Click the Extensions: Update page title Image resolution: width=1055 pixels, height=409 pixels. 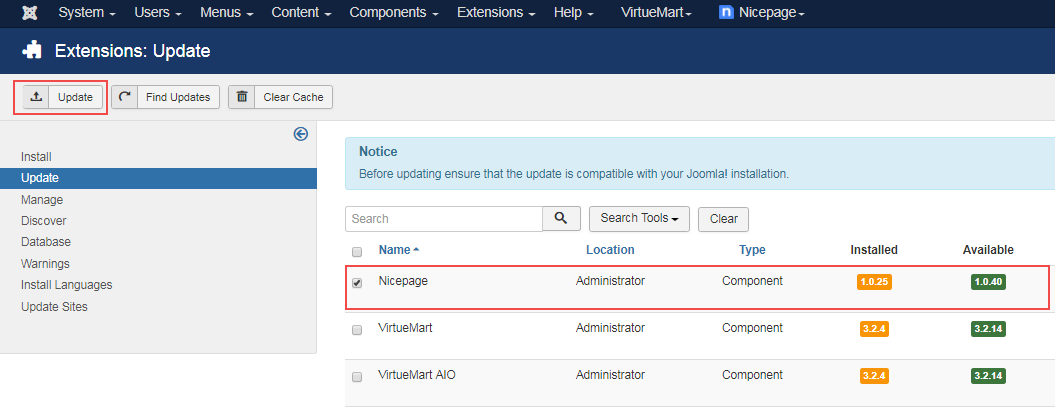point(133,50)
